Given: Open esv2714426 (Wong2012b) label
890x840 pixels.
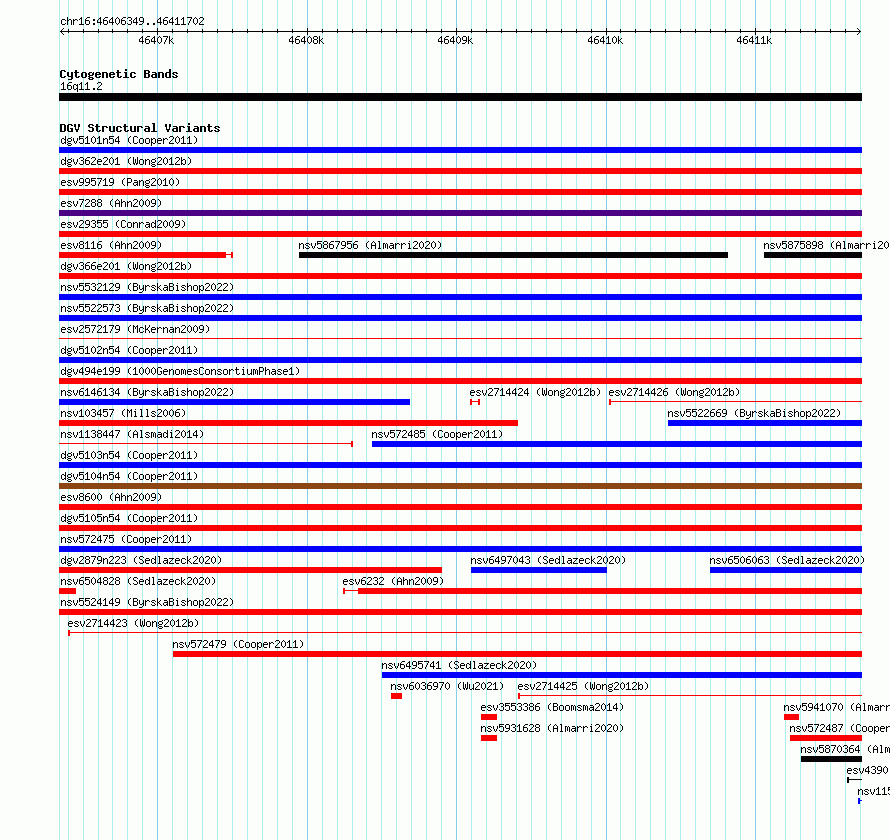Looking at the screenshot, I should 674,392.
